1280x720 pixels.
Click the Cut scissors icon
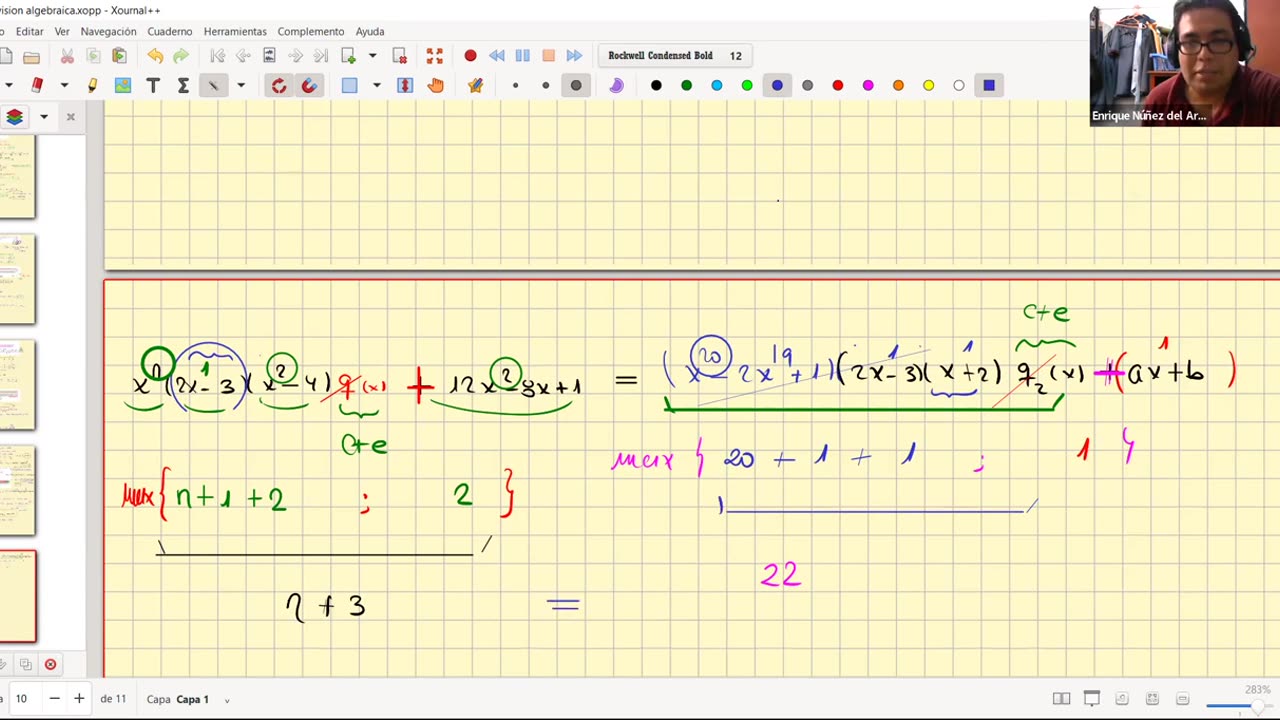(x=67, y=56)
